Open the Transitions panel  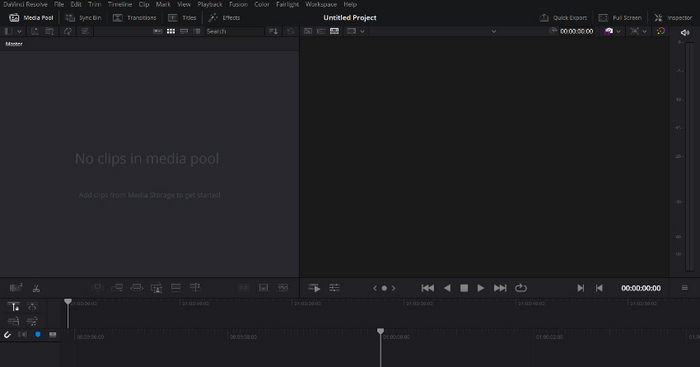(134, 18)
